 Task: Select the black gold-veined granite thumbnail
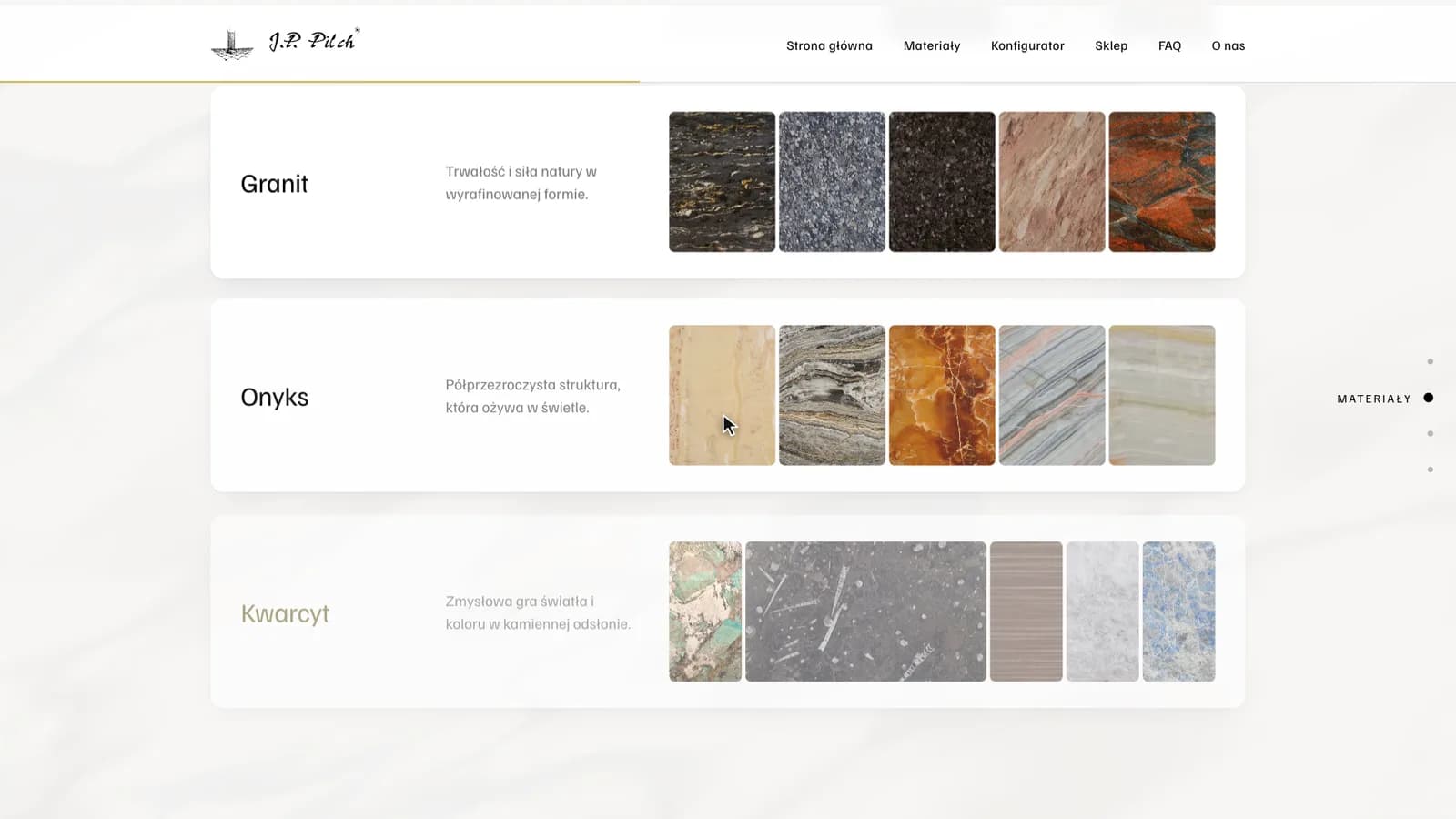722,182
